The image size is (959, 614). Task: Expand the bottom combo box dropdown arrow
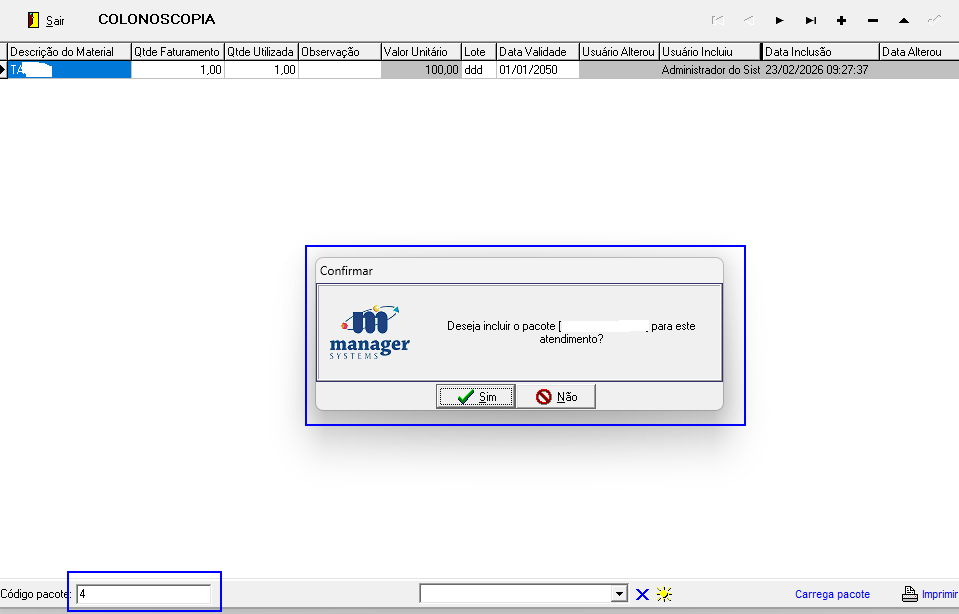(x=620, y=594)
